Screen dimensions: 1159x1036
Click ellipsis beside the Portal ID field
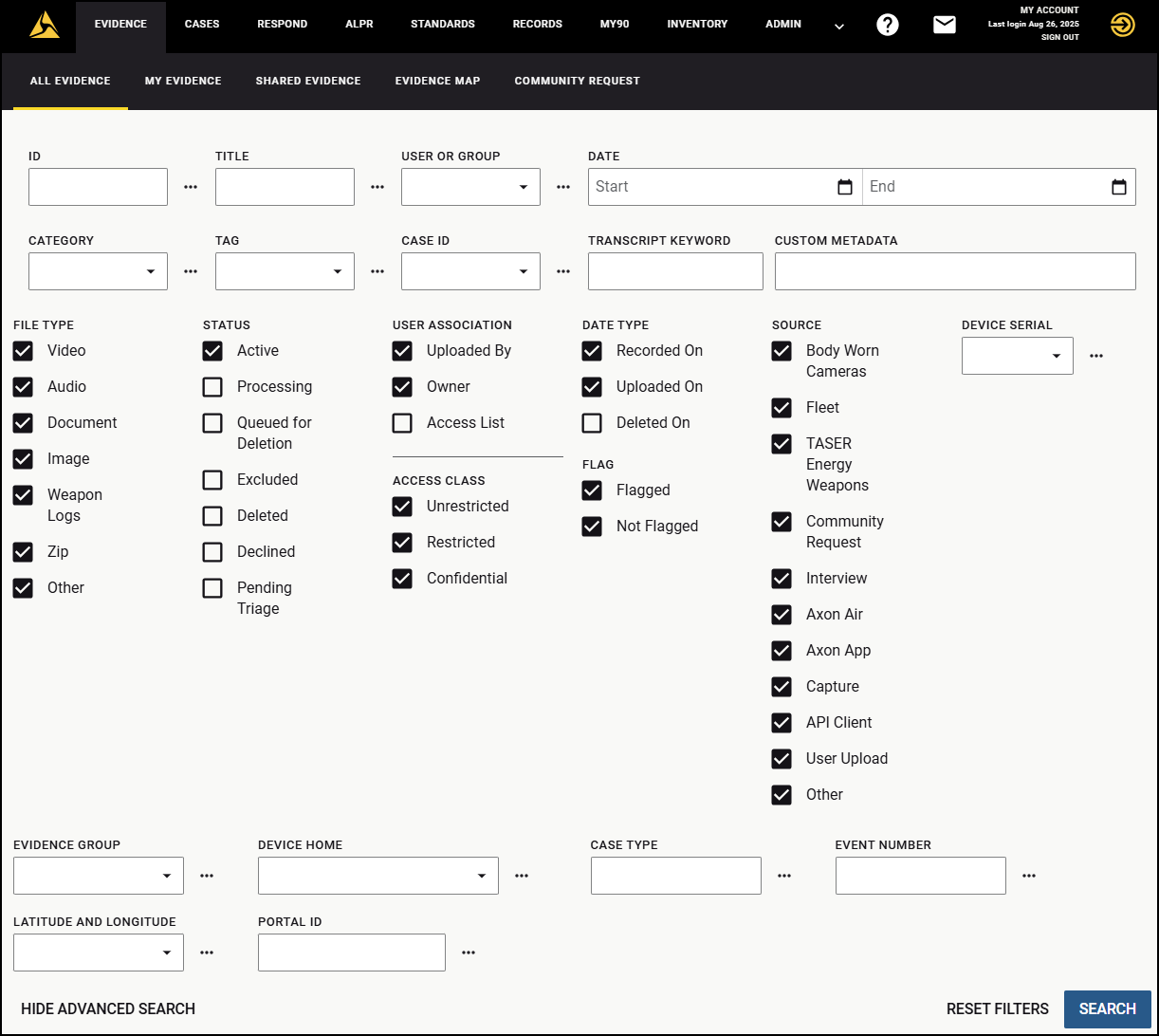click(469, 953)
